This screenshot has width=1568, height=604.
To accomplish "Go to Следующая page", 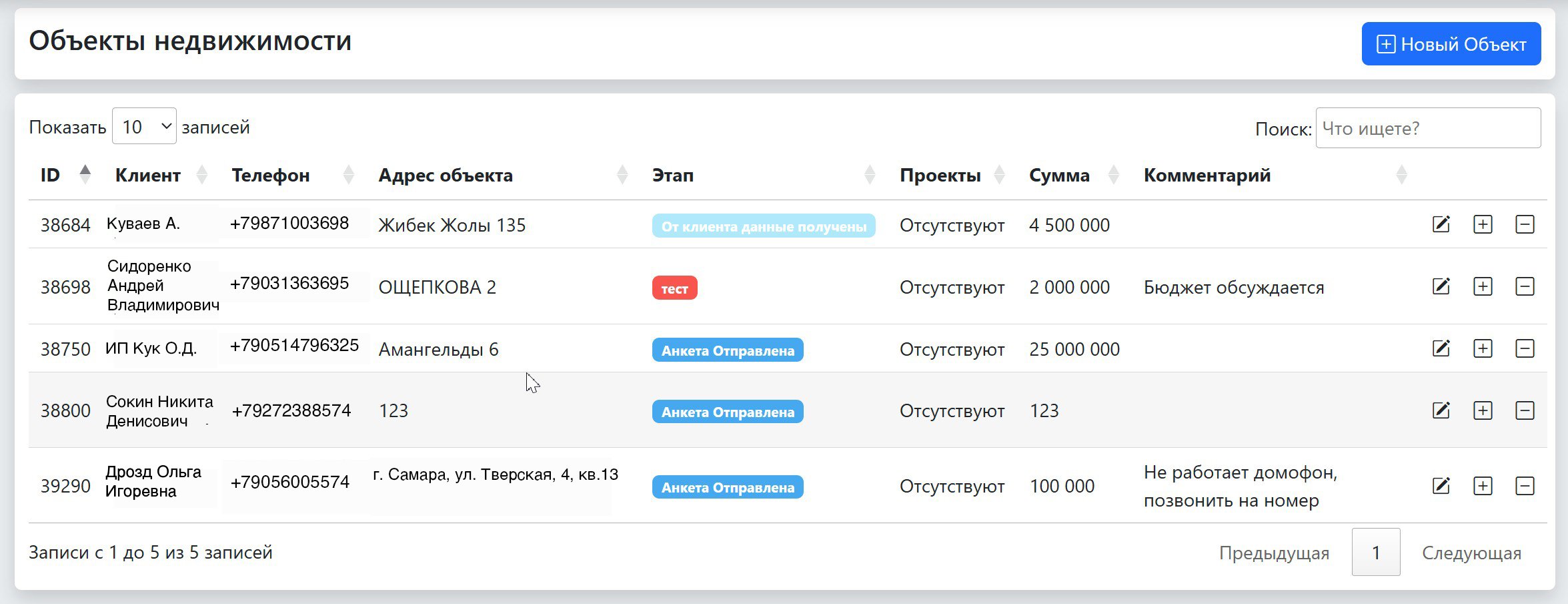I will point(1471,553).
